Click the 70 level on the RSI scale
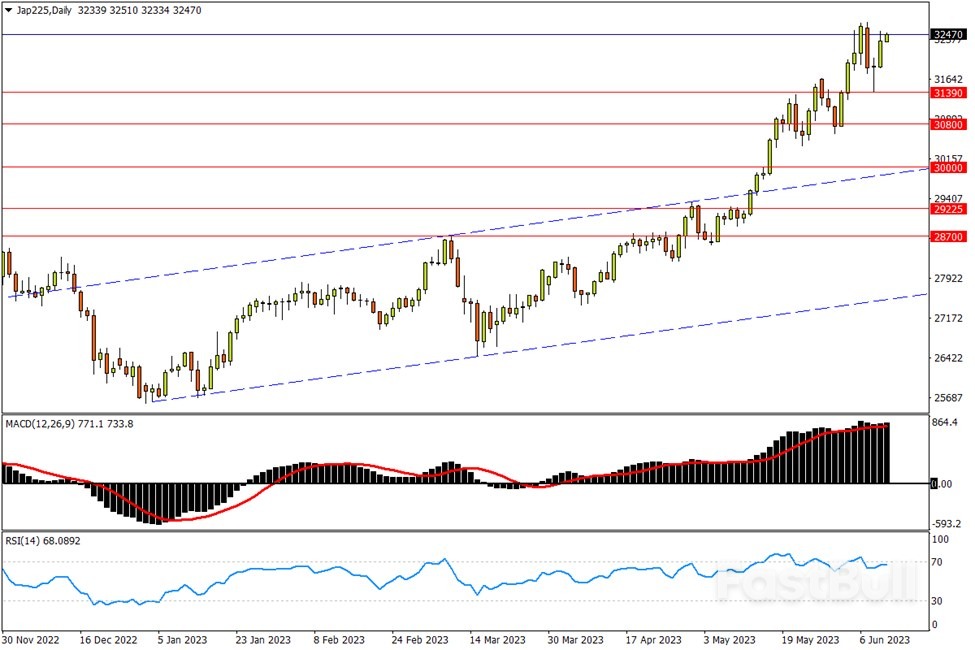This screenshot has width=975, height=650. point(938,563)
